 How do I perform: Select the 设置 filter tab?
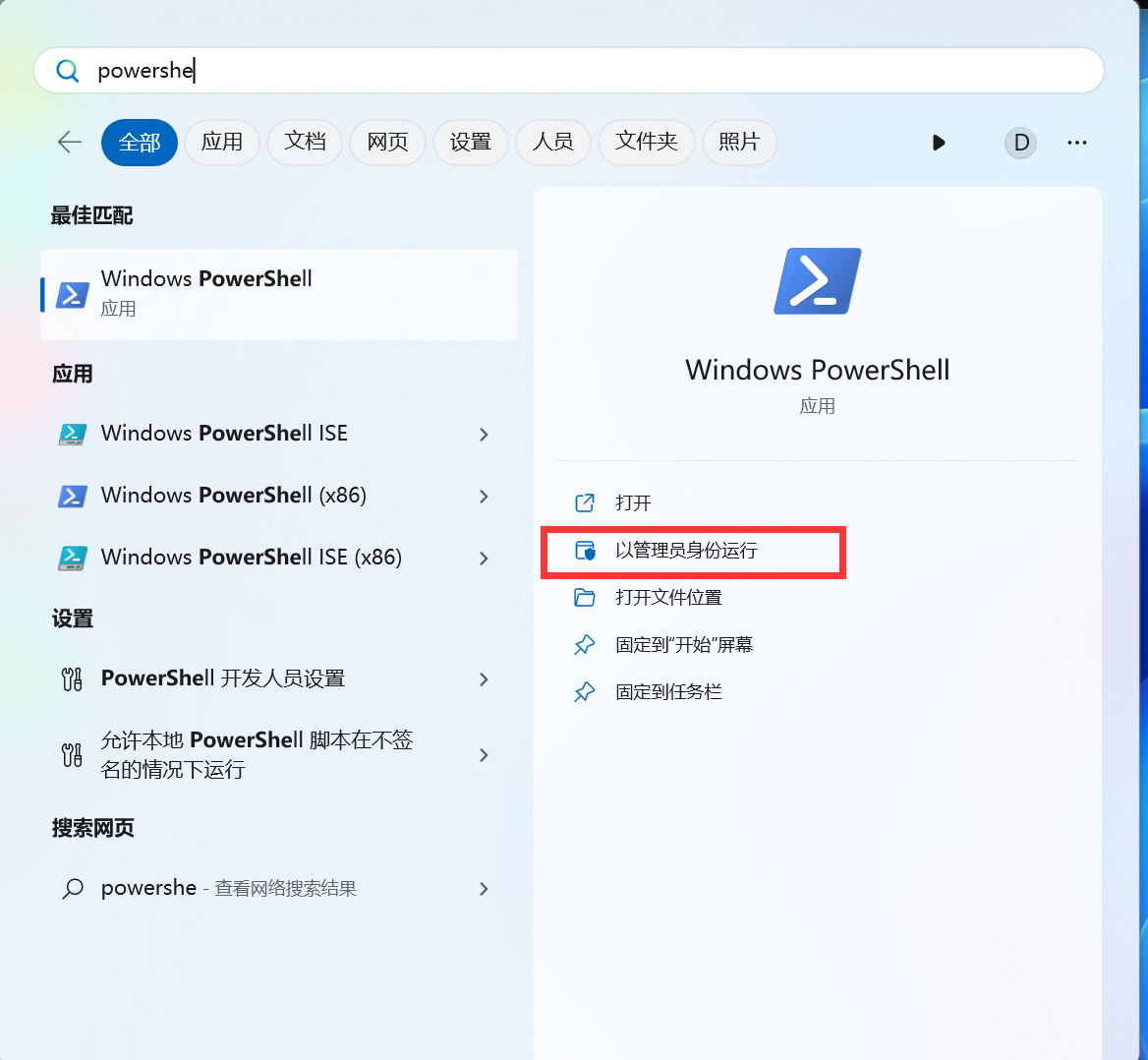[x=470, y=143]
